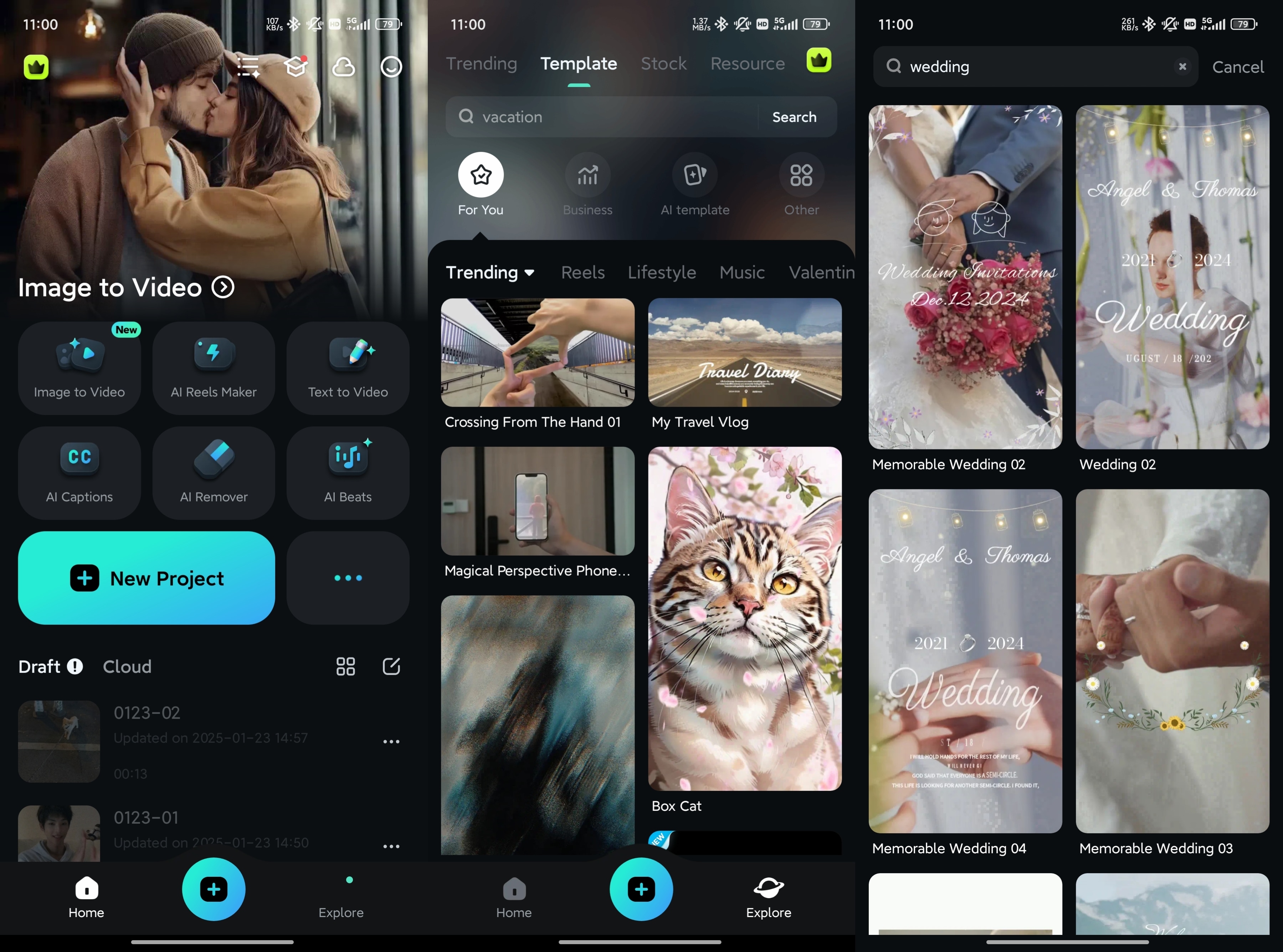
Task: Expand the Draft cloud storage toggle
Action: (126, 666)
